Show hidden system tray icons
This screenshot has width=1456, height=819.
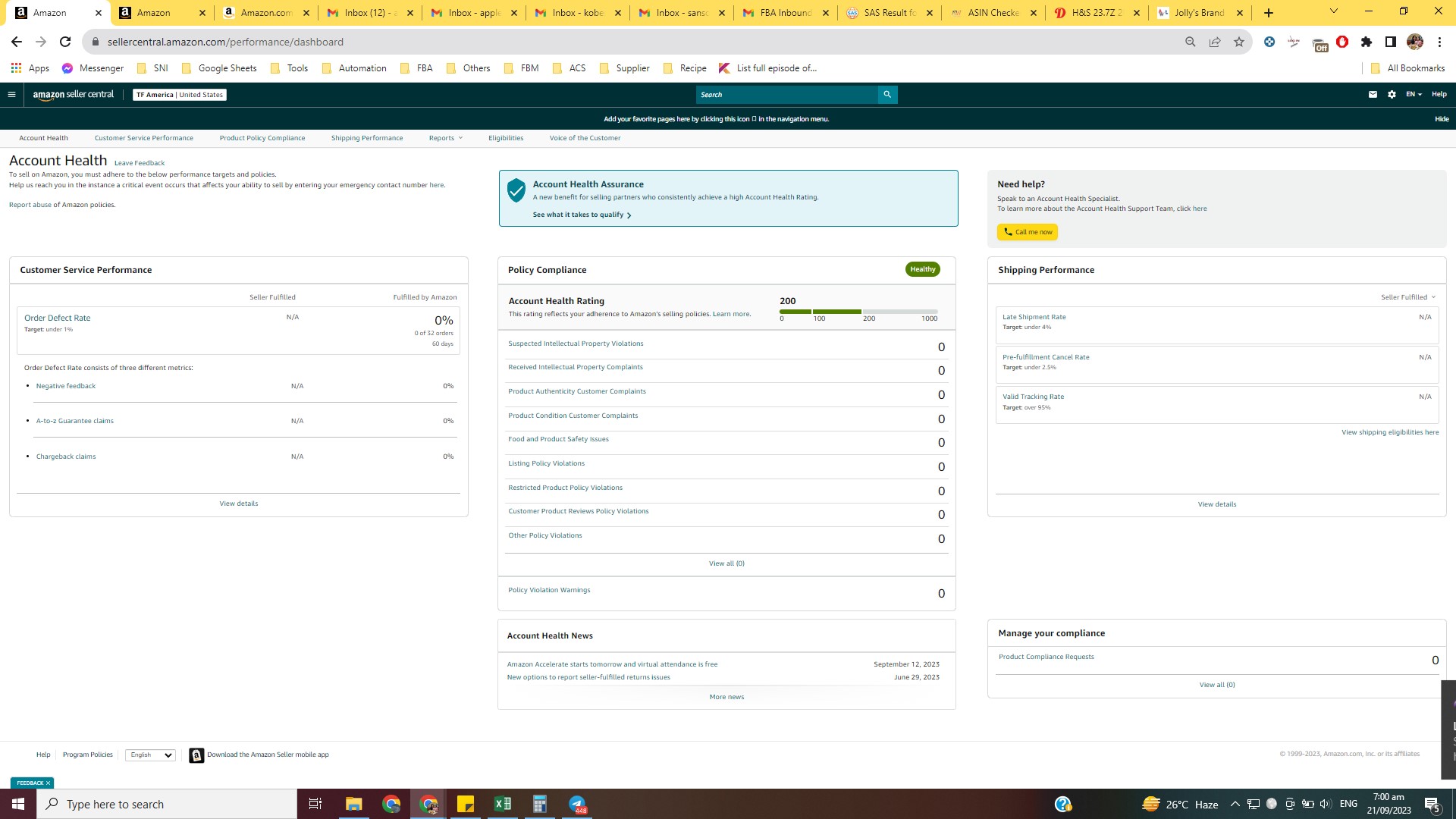(x=1235, y=804)
